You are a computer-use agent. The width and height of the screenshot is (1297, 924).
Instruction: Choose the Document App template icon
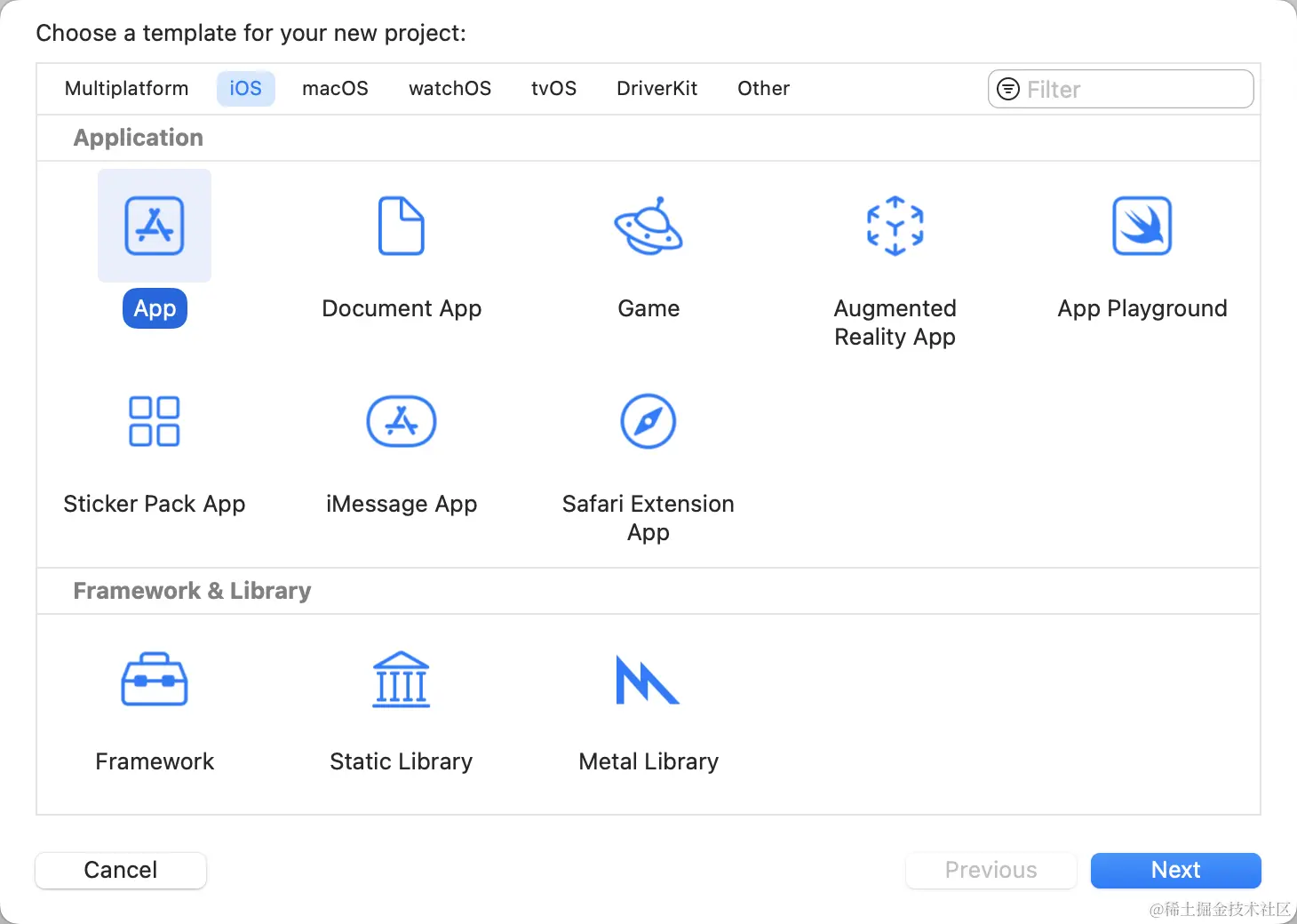[402, 226]
